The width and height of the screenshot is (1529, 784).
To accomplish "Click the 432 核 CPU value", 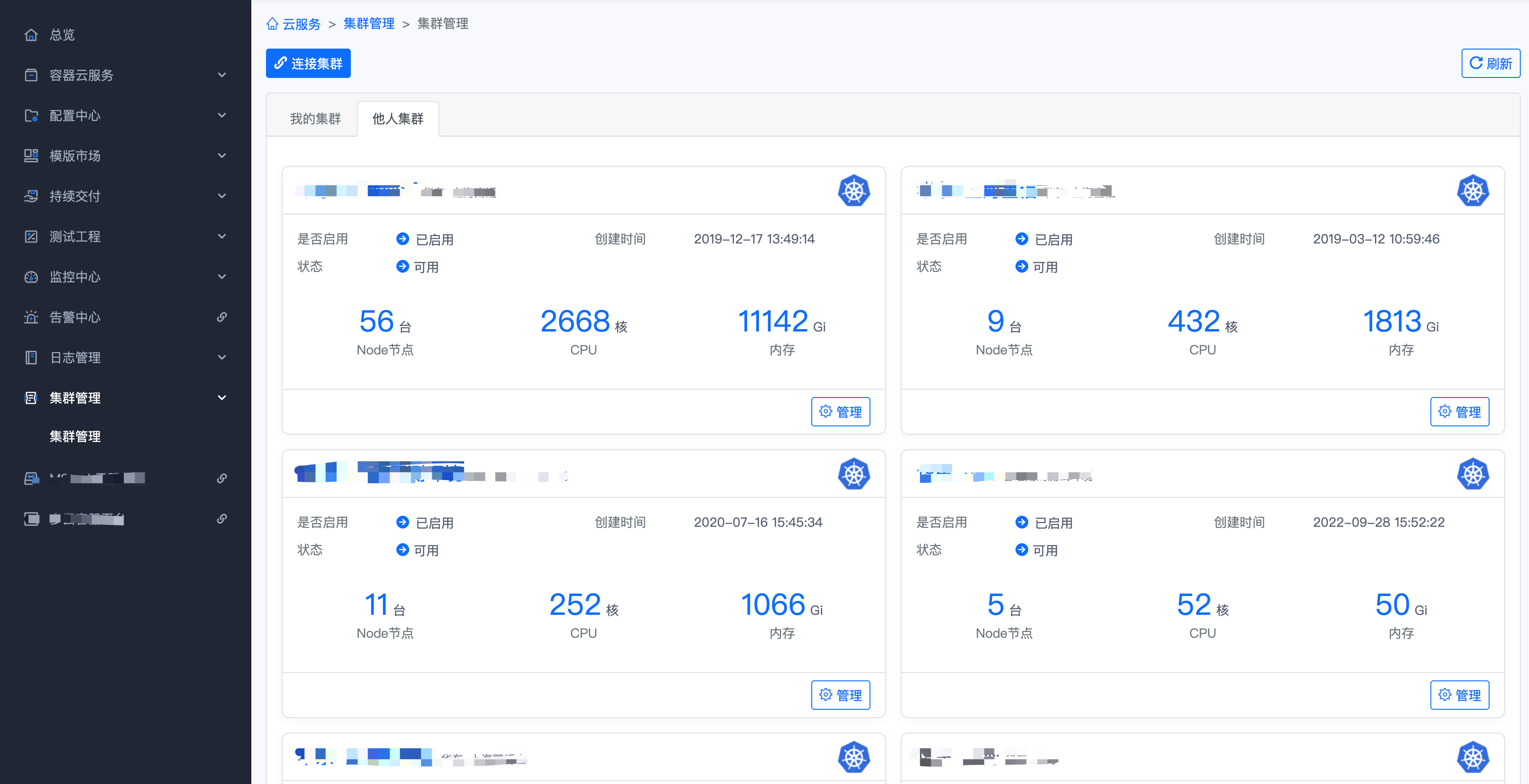I will (1202, 322).
